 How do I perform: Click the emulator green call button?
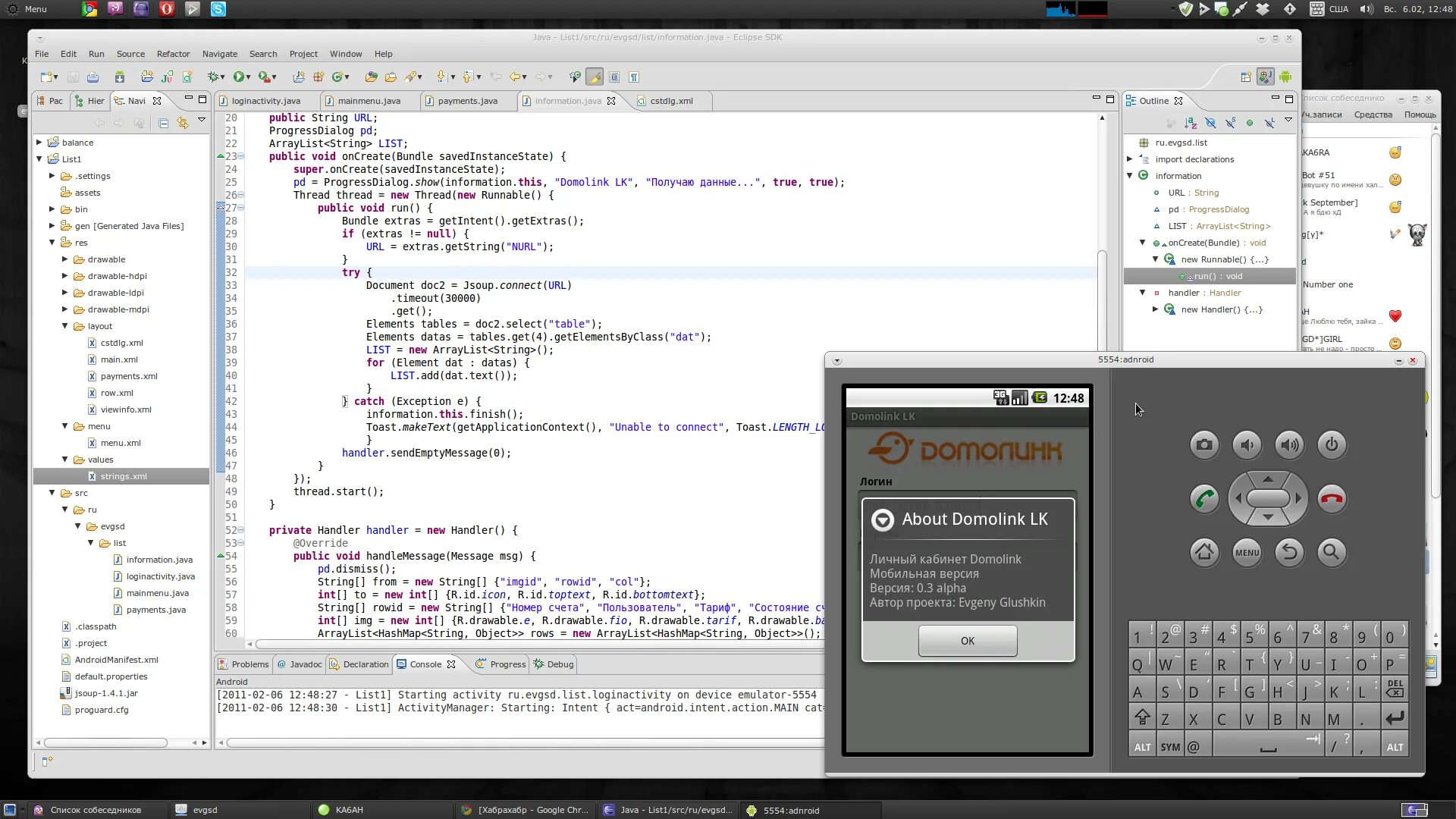point(1204,499)
